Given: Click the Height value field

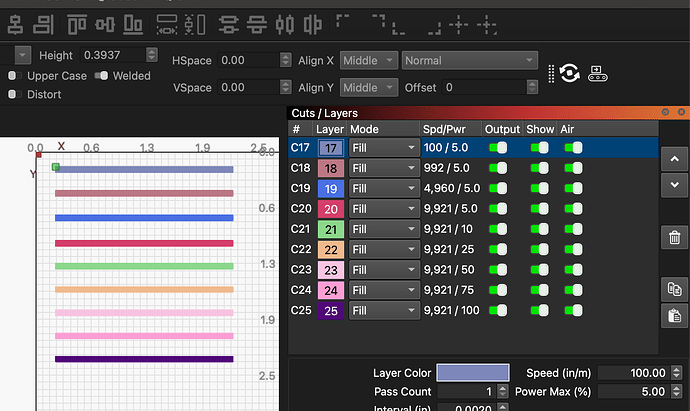Looking at the screenshot, I should (114, 55).
